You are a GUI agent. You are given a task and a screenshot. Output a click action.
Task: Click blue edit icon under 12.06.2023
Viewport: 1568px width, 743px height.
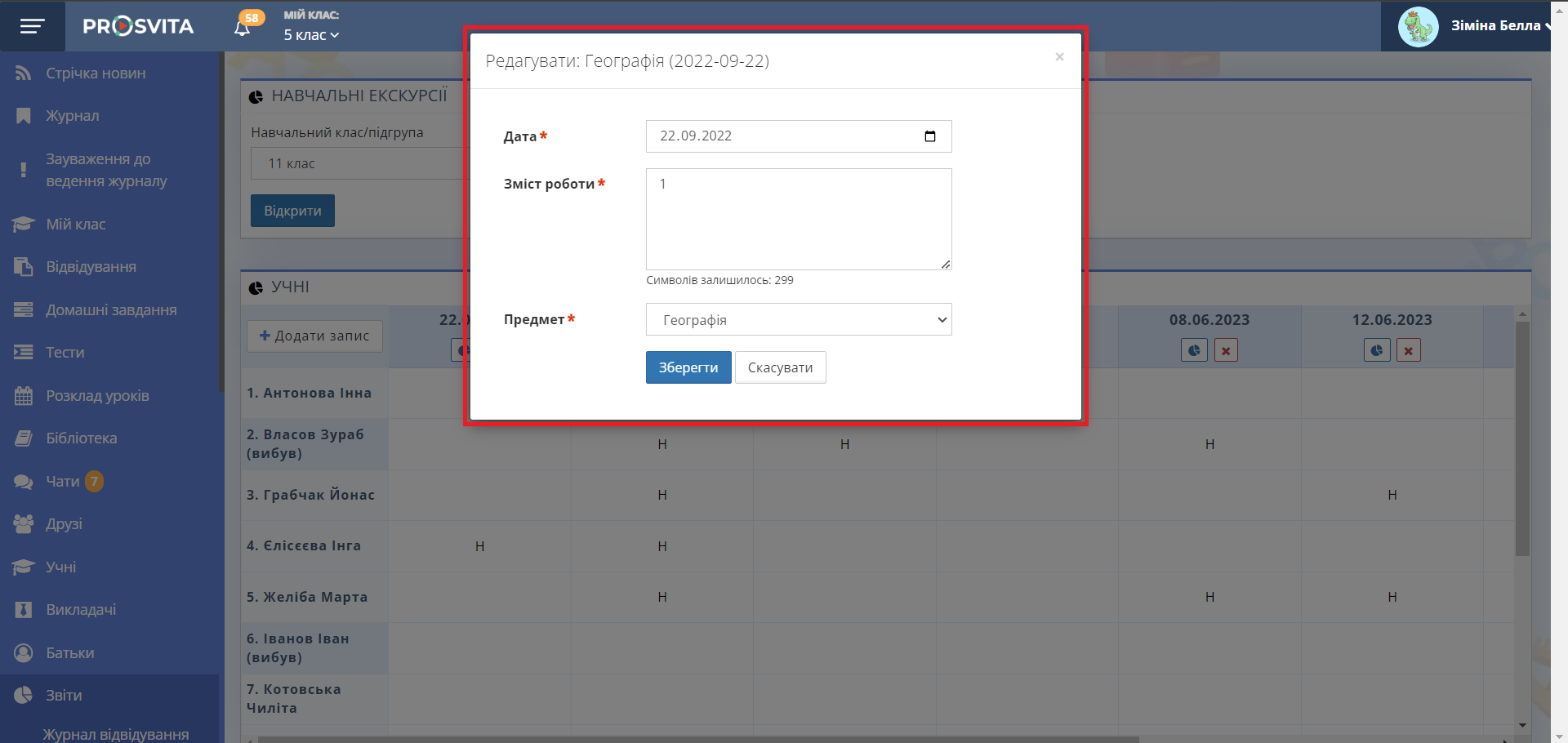click(1376, 350)
